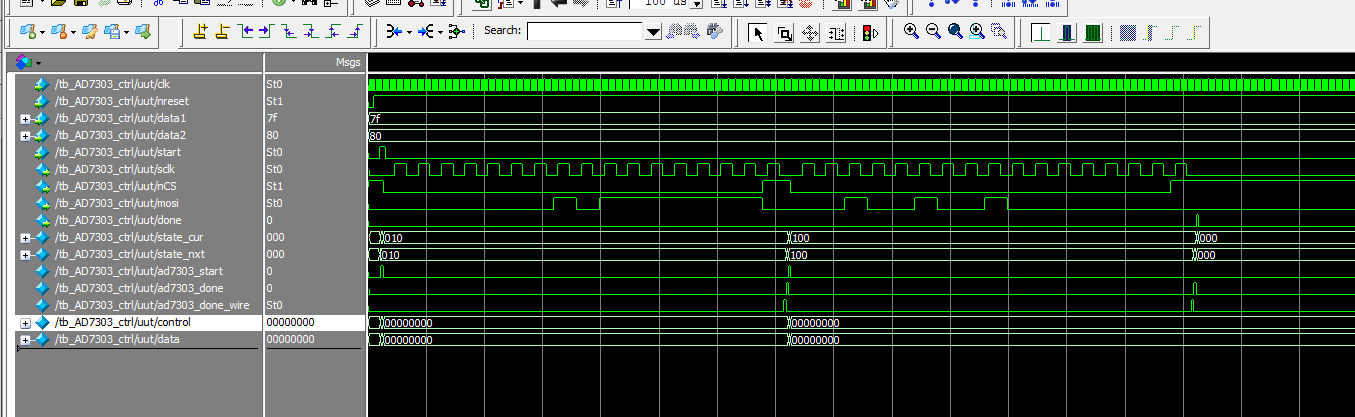Click inside the Search input field
Screen dimensions: 1355x417
584,32
